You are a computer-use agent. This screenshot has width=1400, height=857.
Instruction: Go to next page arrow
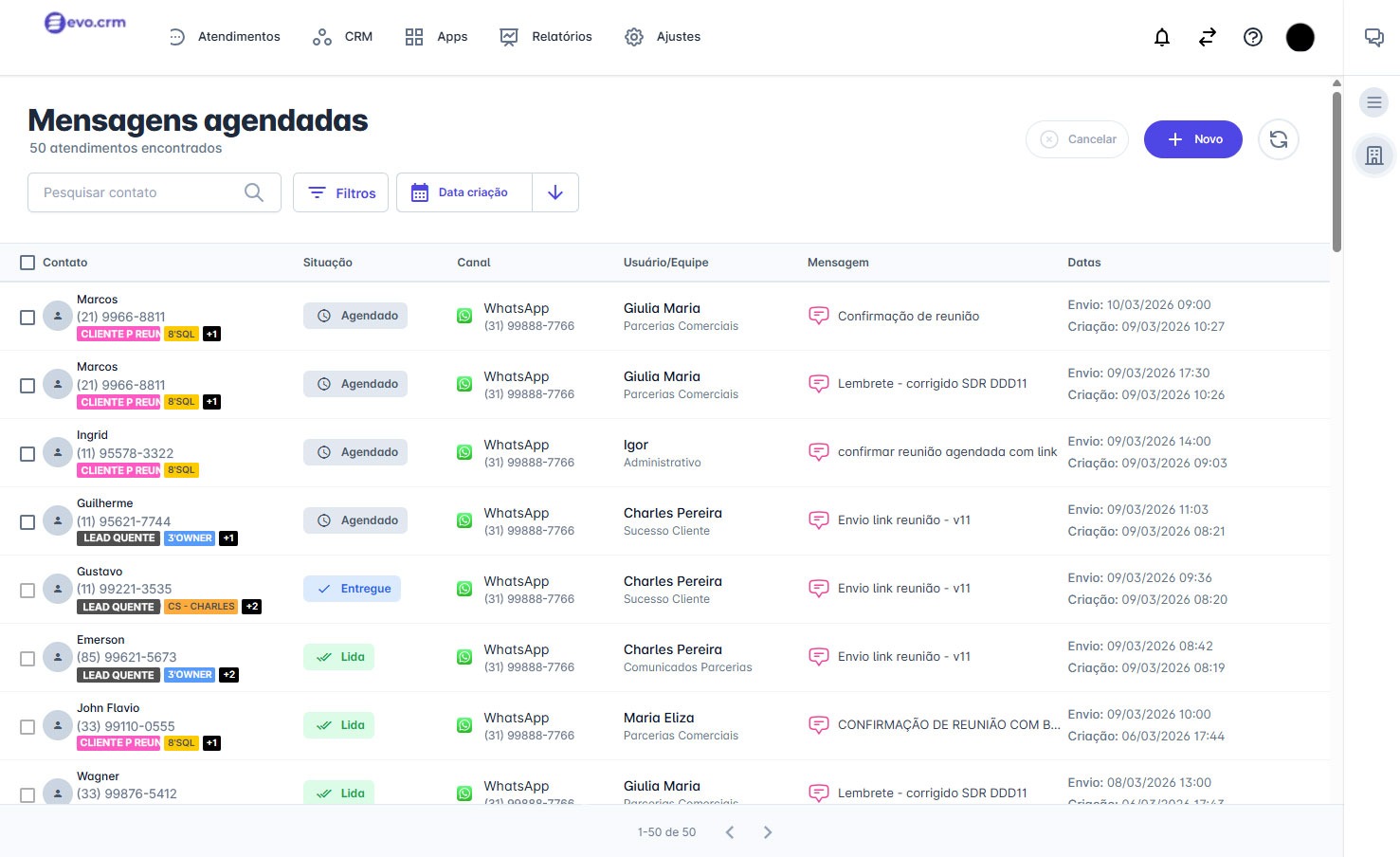tap(768, 832)
